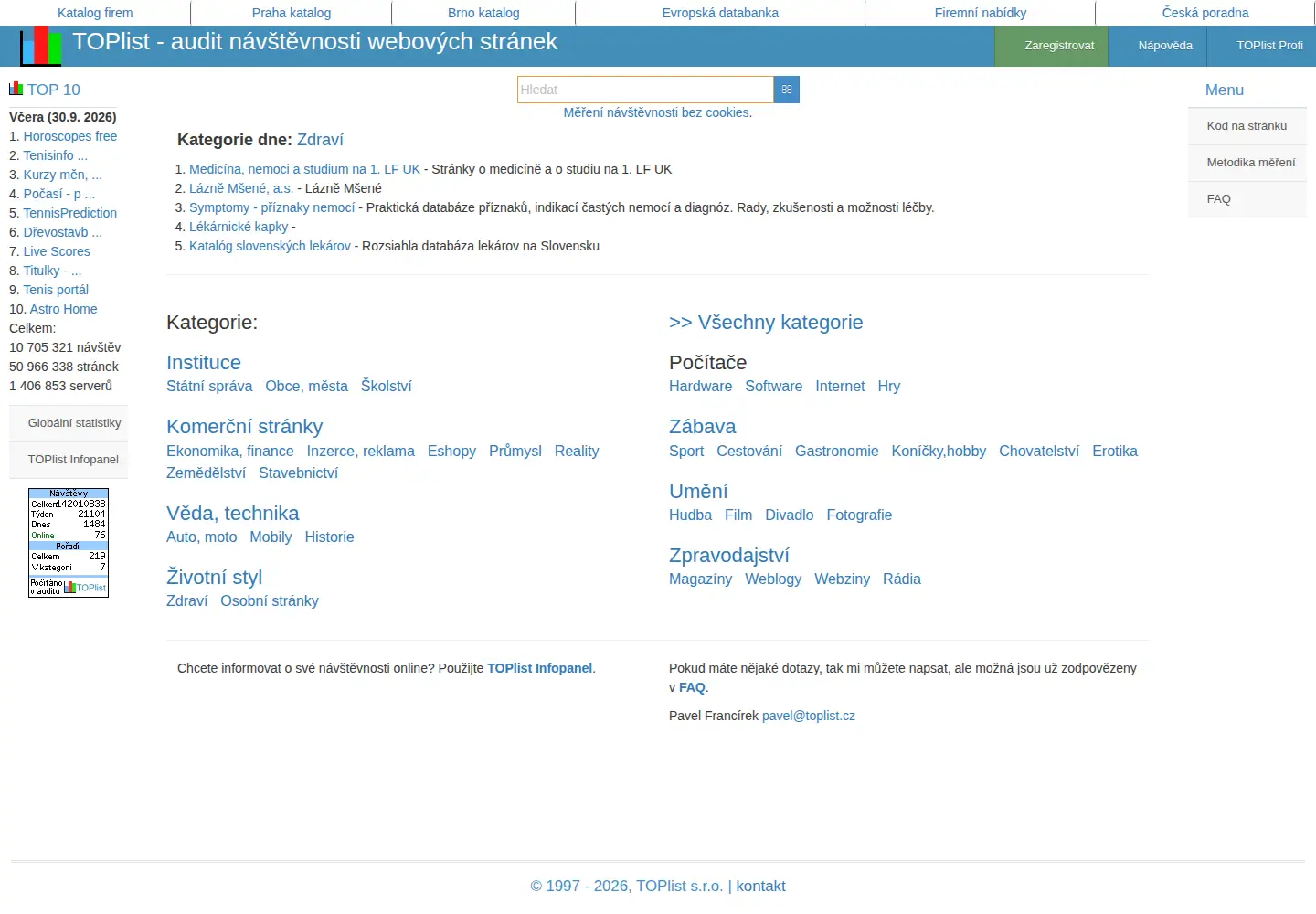
Task: Open TOPlist Infopanel sidebar button
Action: [x=69, y=460]
